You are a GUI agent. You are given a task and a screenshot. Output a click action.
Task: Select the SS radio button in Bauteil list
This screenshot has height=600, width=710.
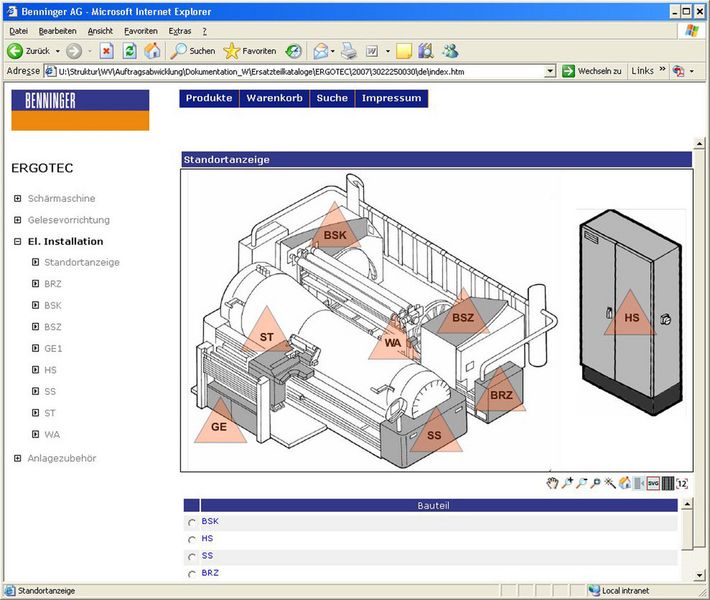[192, 557]
